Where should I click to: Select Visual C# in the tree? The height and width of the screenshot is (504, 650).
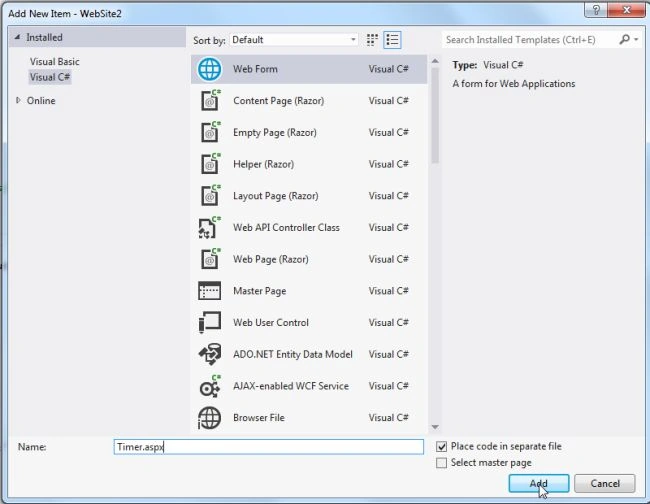50,77
